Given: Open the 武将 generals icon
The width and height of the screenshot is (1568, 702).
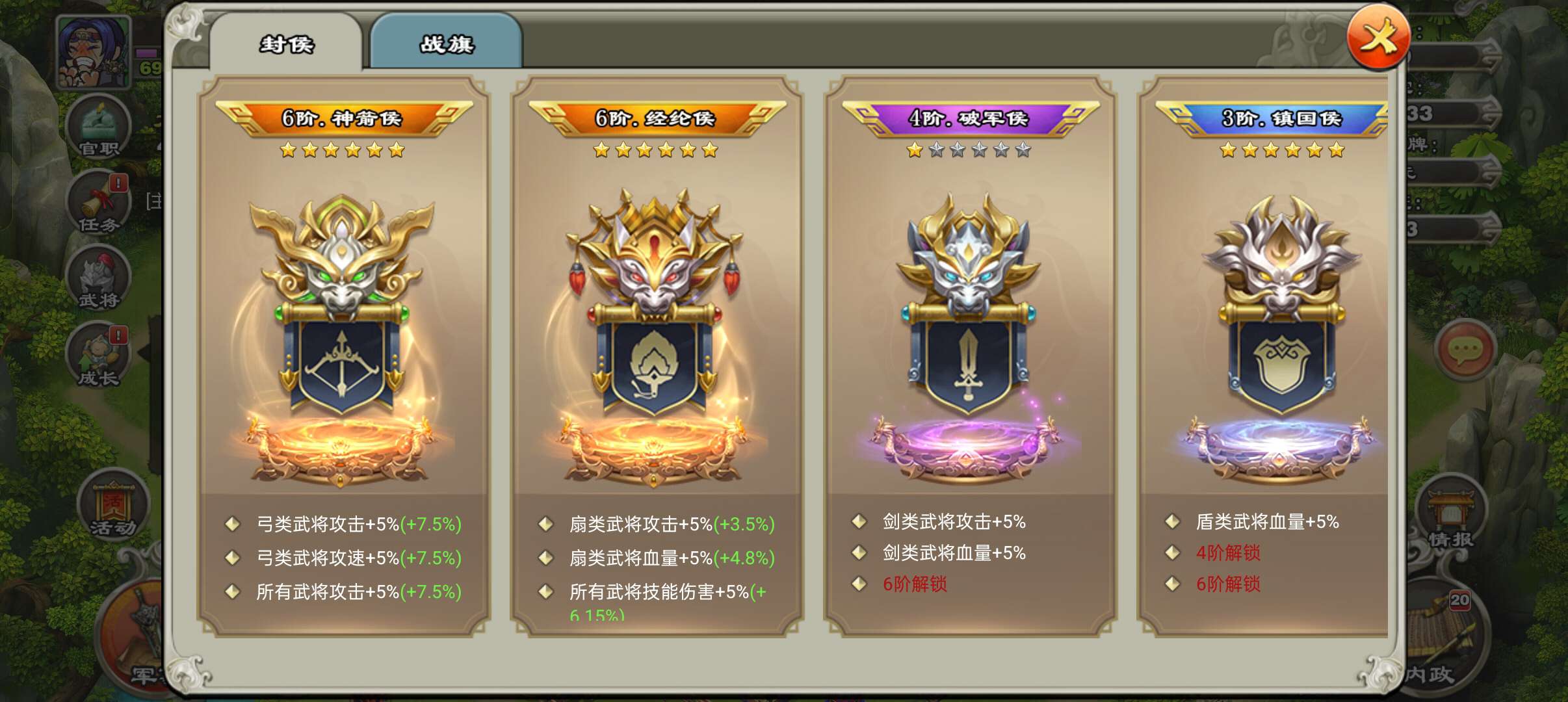Looking at the screenshot, I should click(x=99, y=278).
